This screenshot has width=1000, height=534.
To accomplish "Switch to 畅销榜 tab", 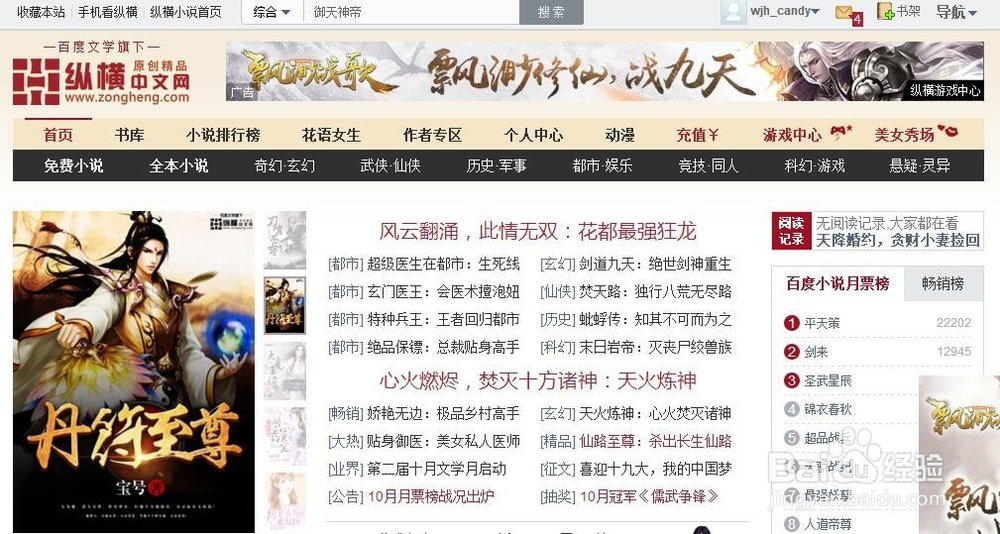I will point(943,284).
